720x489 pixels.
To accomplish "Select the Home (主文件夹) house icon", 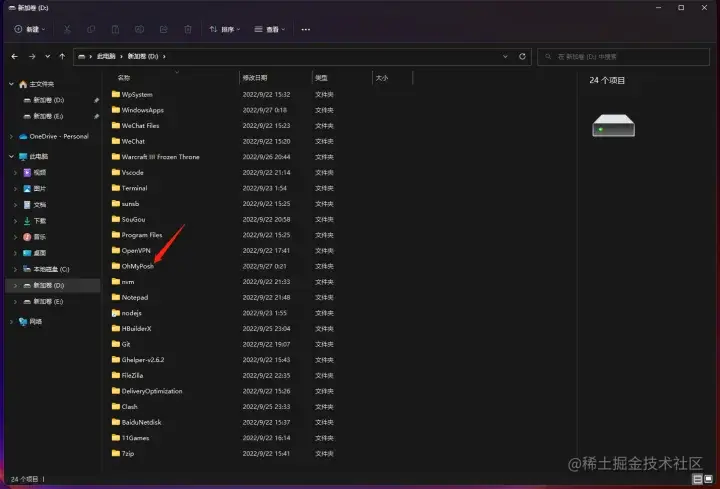I will [x=23, y=84].
